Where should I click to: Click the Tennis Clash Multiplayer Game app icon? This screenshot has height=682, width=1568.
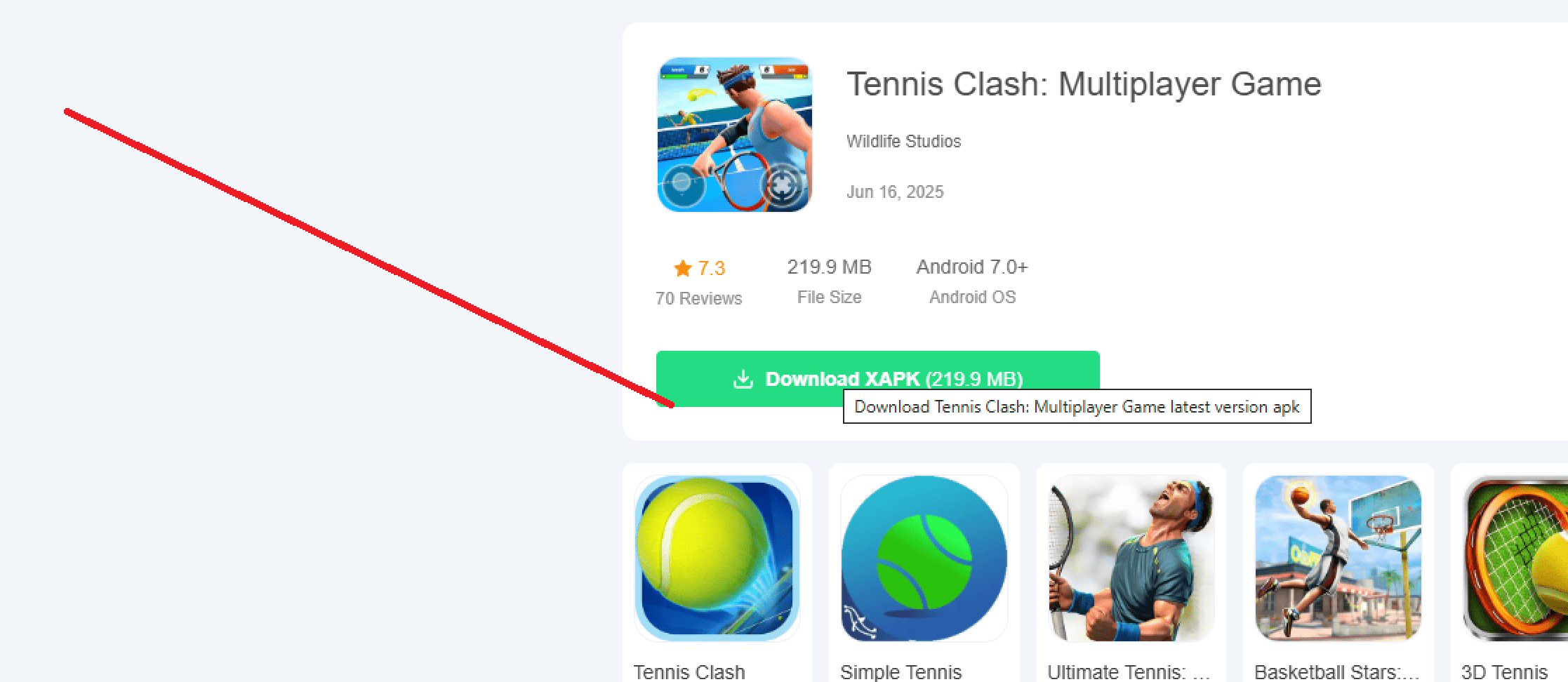pyautogui.click(x=734, y=135)
